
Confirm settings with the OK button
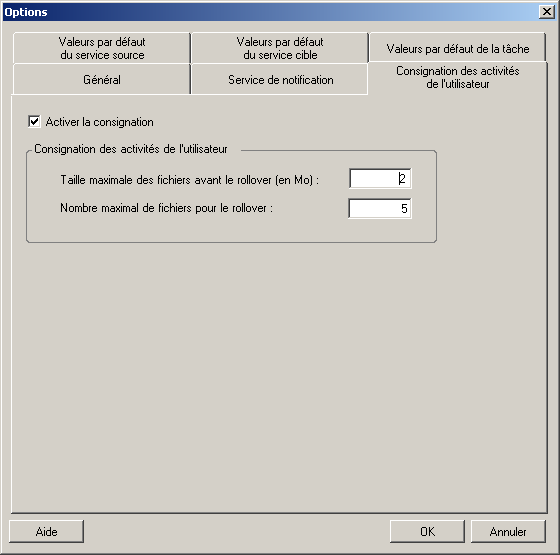point(427,531)
